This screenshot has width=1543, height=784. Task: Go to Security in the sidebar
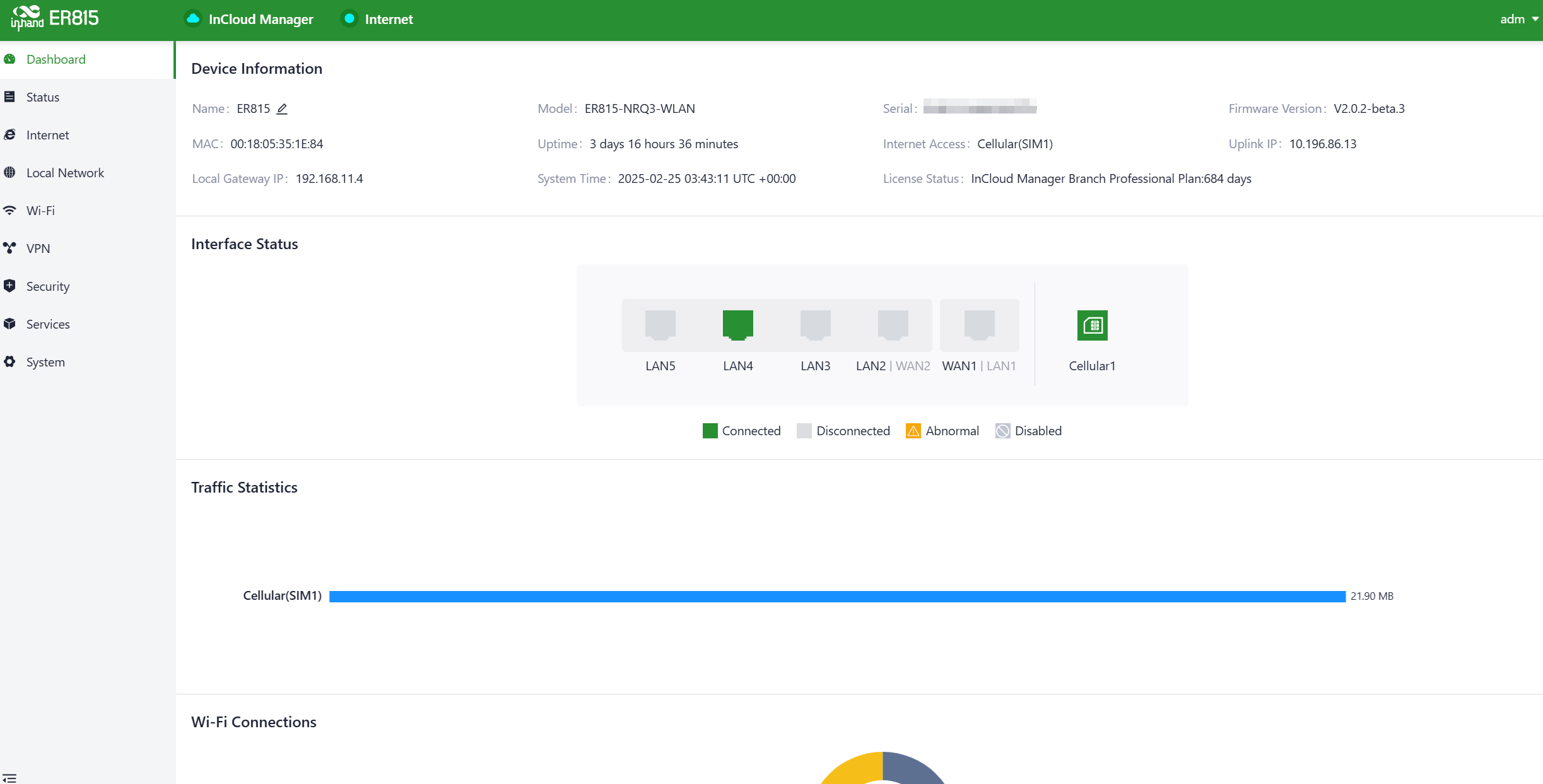point(47,286)
